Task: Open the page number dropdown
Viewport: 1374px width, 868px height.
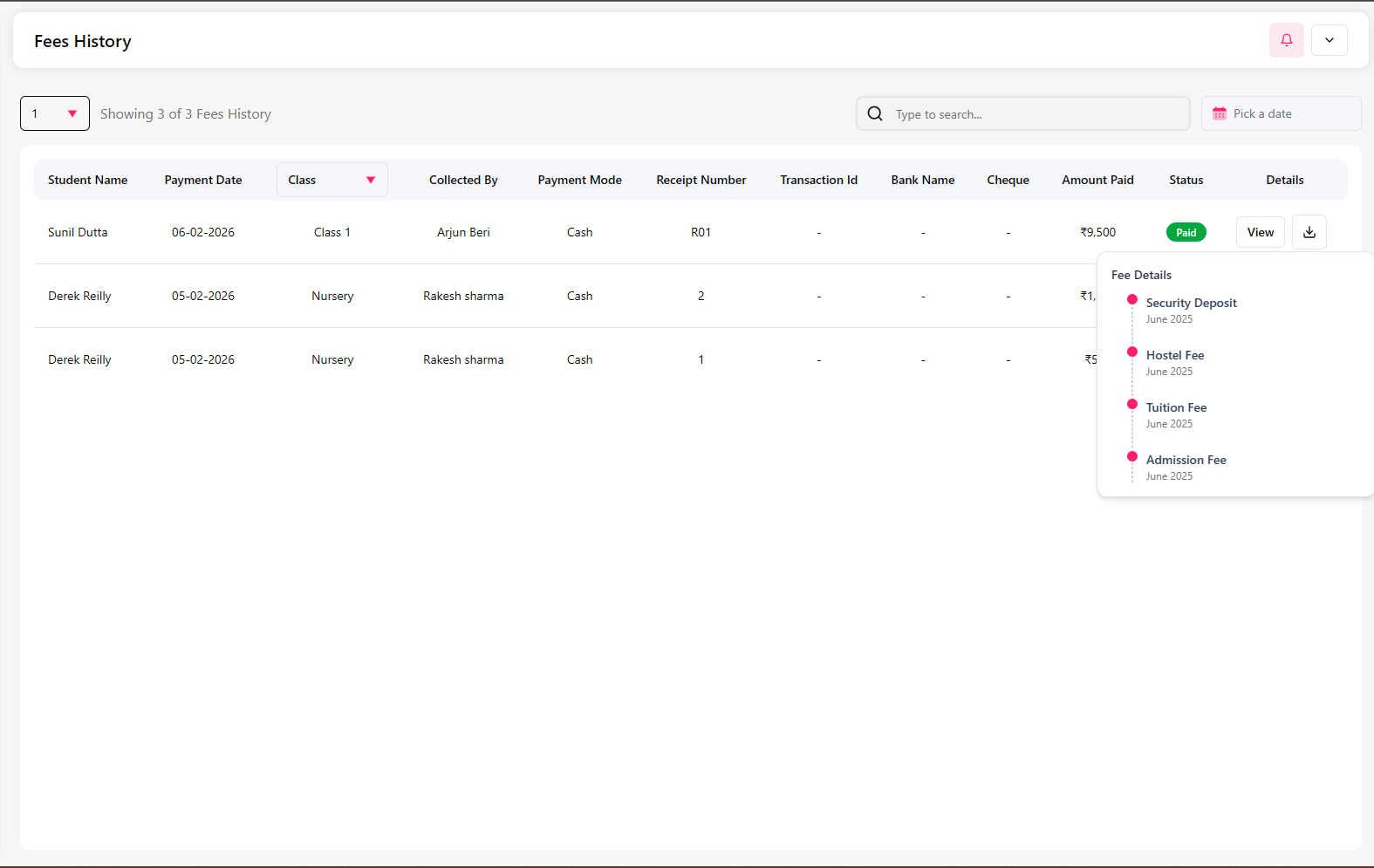Action: [x=54, y=113]
